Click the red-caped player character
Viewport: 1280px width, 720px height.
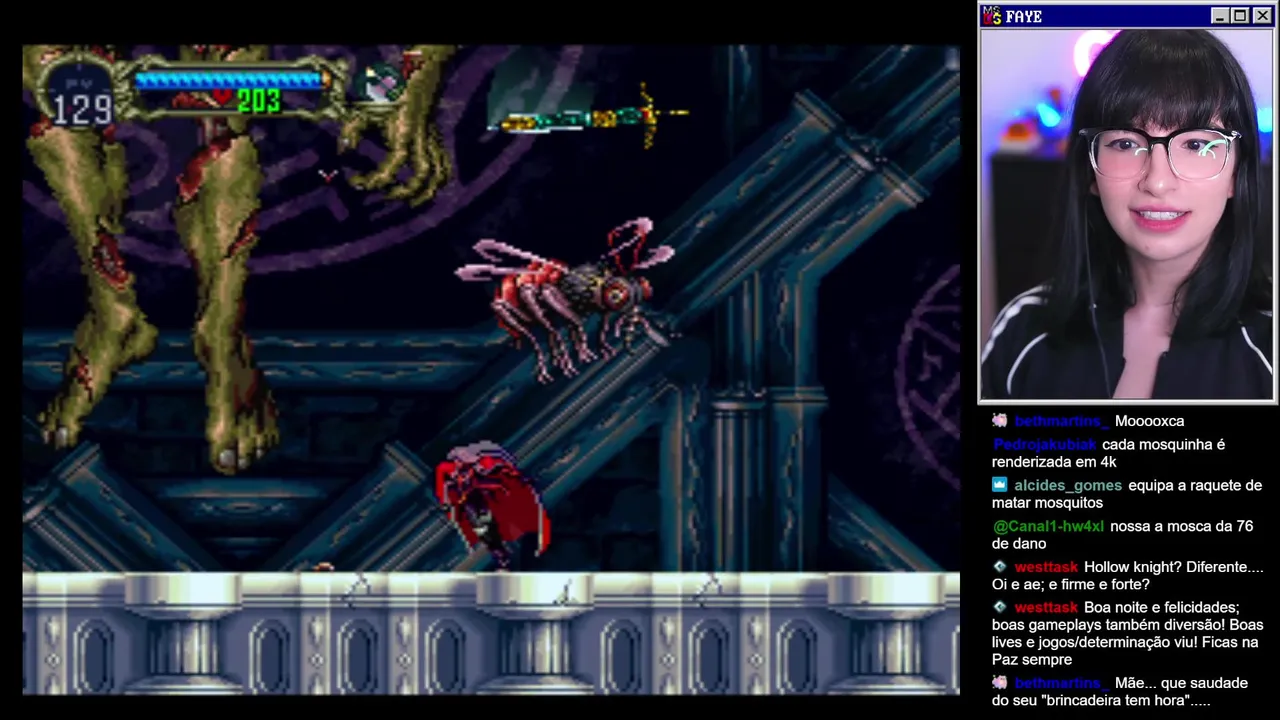click(x=491, y=505)
